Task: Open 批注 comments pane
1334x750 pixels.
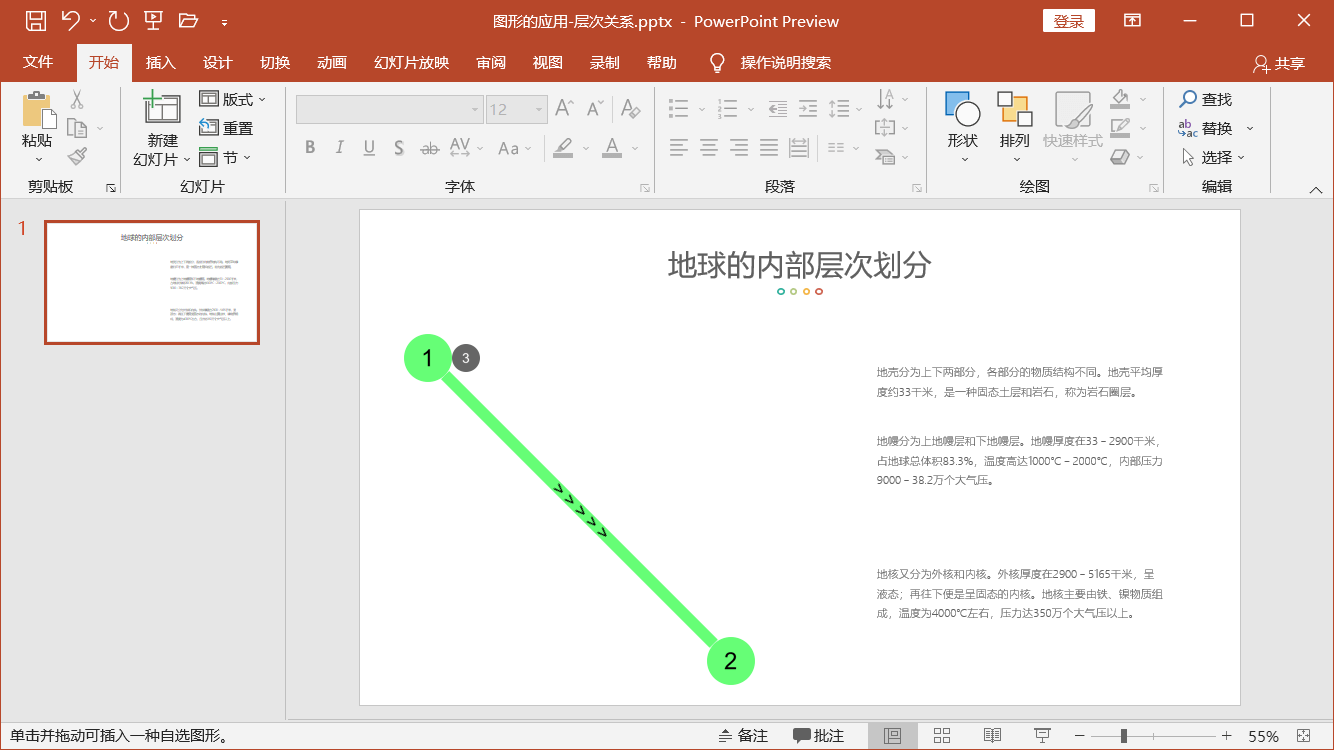Action: tap(818, 736)
